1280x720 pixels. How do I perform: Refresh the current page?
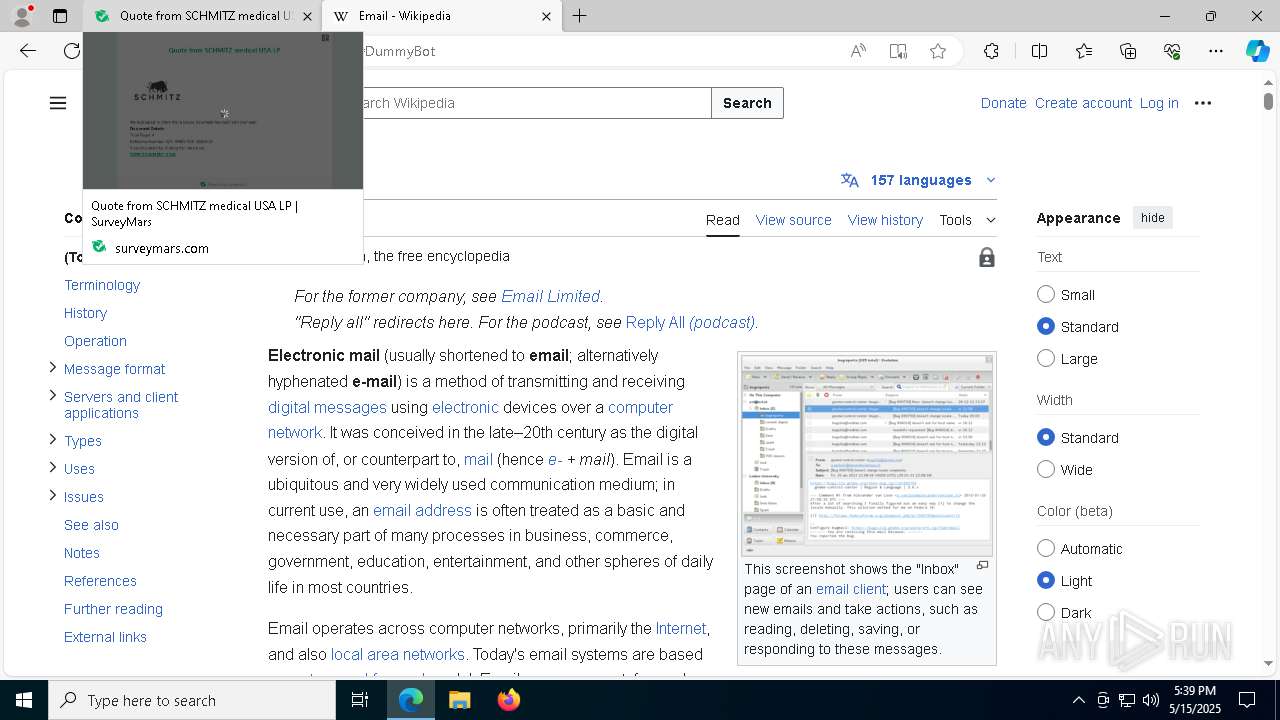tap(72, 51)
